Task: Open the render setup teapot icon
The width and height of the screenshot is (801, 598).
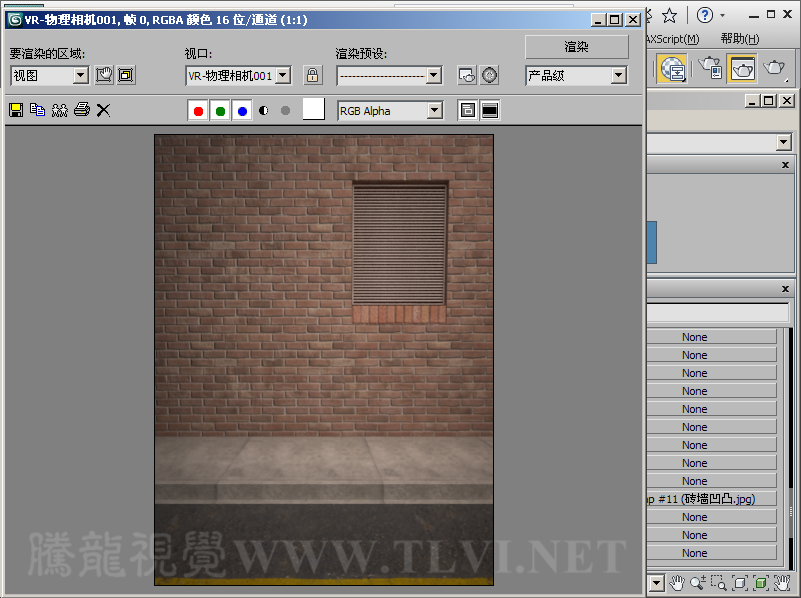Action: 466,75
